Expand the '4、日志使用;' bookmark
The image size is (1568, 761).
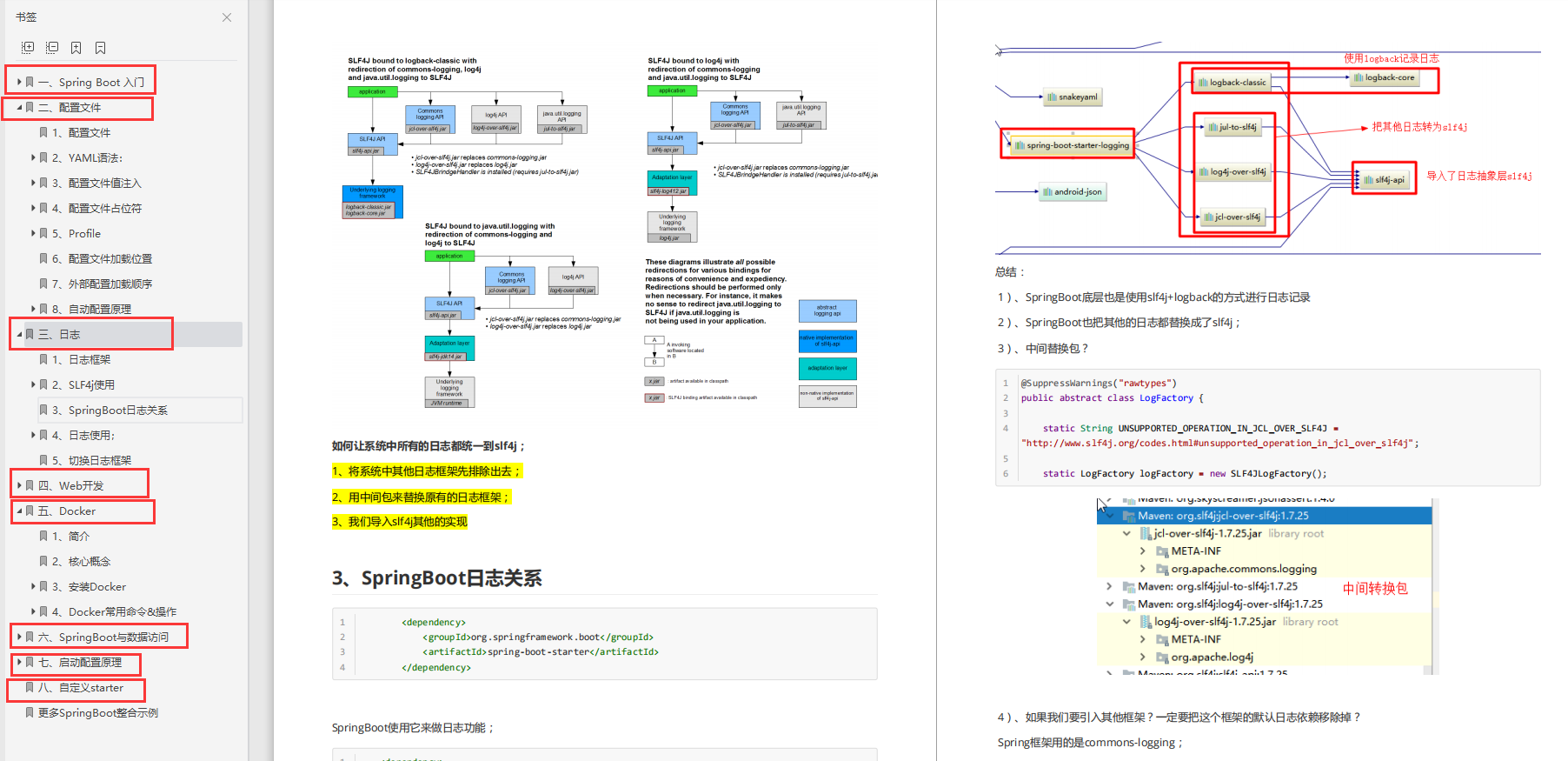click(33, 436)
